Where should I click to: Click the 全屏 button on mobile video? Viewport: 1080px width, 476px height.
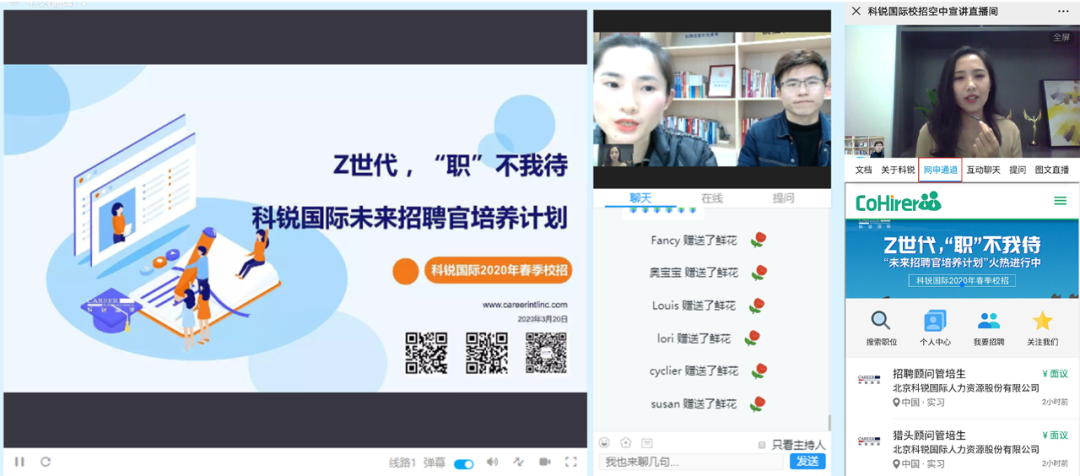pos(1060,37)
